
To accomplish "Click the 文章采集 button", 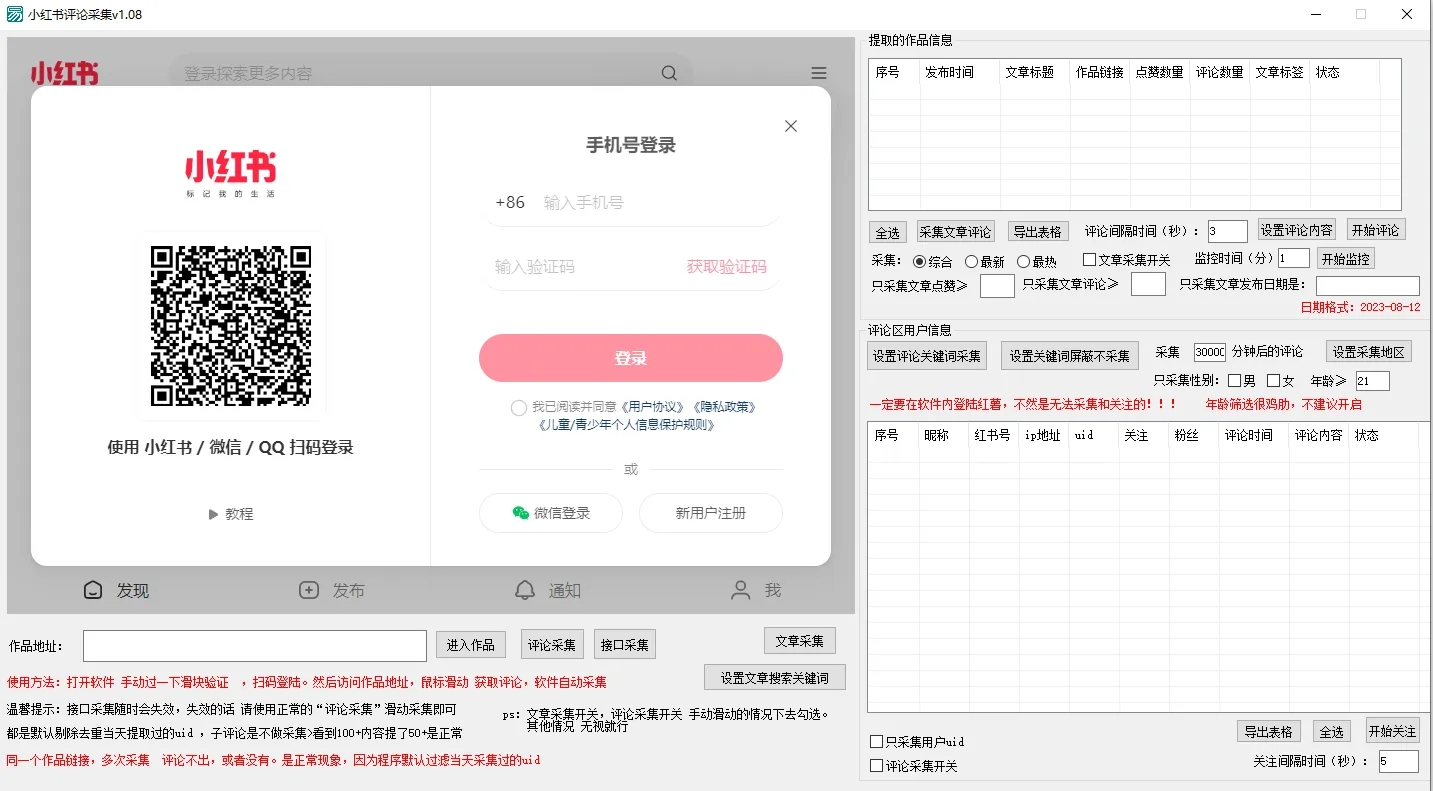I will point(799,641).
